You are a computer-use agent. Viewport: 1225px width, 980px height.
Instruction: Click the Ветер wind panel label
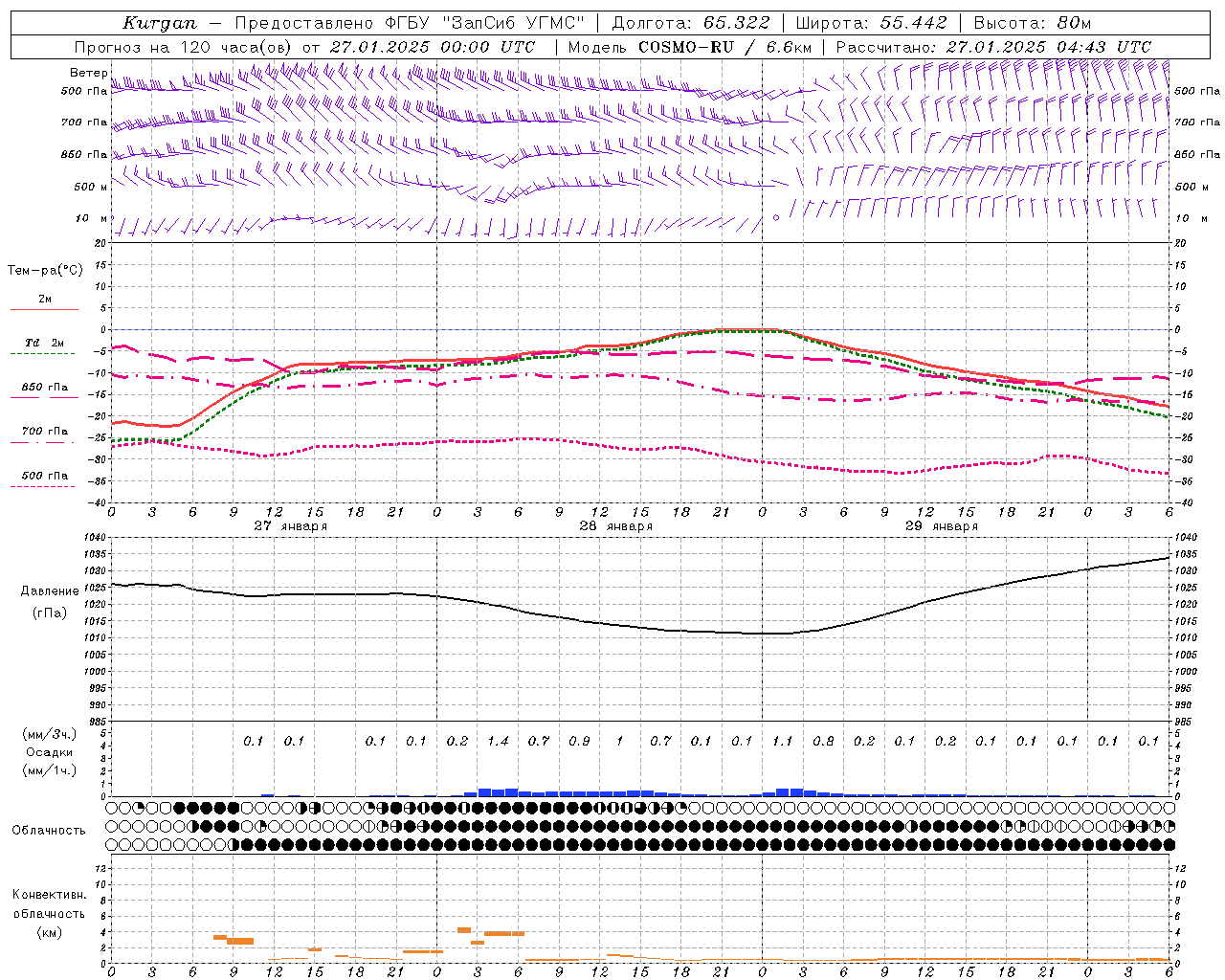pos(89,73)
